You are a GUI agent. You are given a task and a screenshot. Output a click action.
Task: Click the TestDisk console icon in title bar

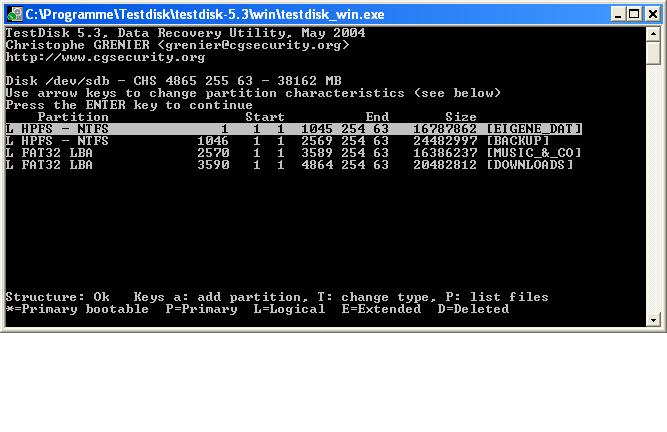[14, 14]
